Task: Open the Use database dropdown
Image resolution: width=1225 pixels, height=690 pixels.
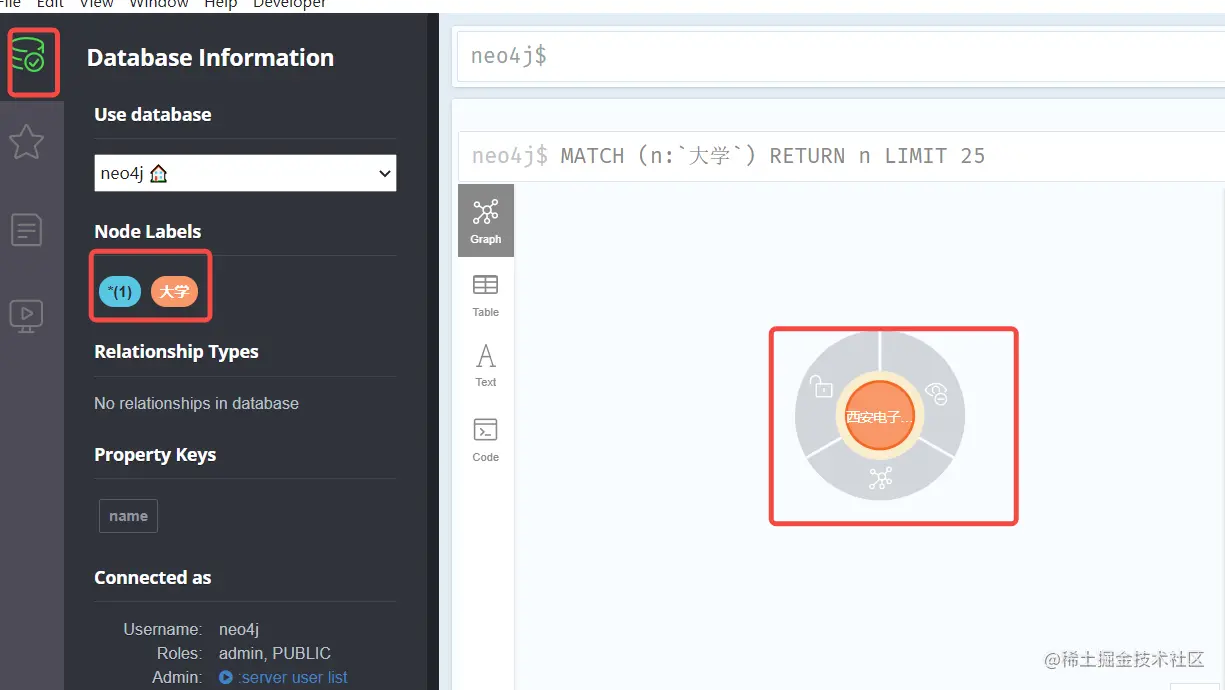Action: point(246,173)
